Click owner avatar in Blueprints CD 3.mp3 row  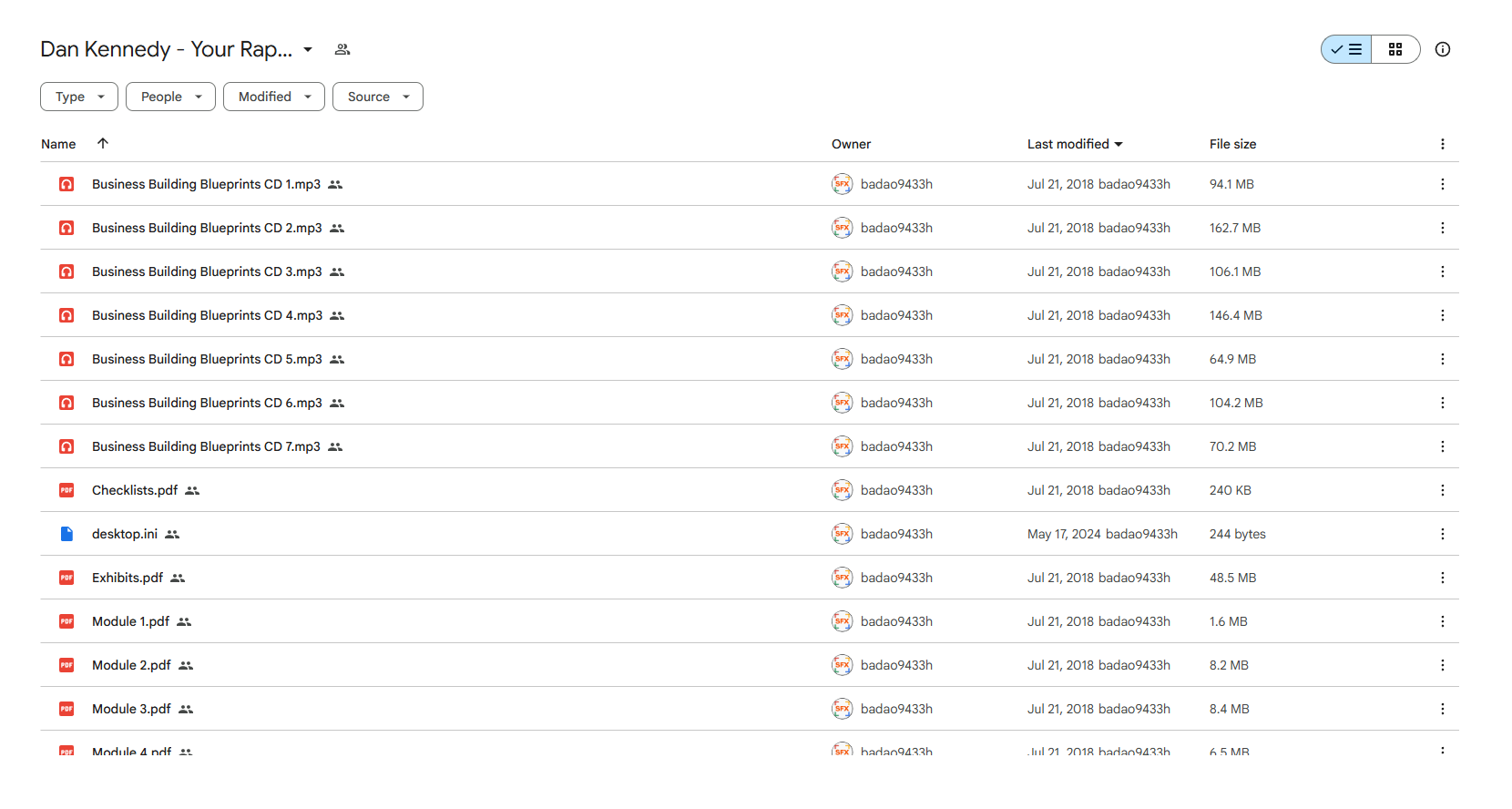pos(843,271)
